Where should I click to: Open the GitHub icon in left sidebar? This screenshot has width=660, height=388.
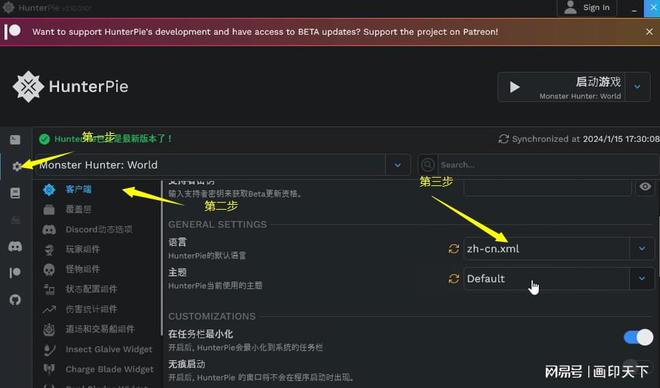click(x=15, y=300)
